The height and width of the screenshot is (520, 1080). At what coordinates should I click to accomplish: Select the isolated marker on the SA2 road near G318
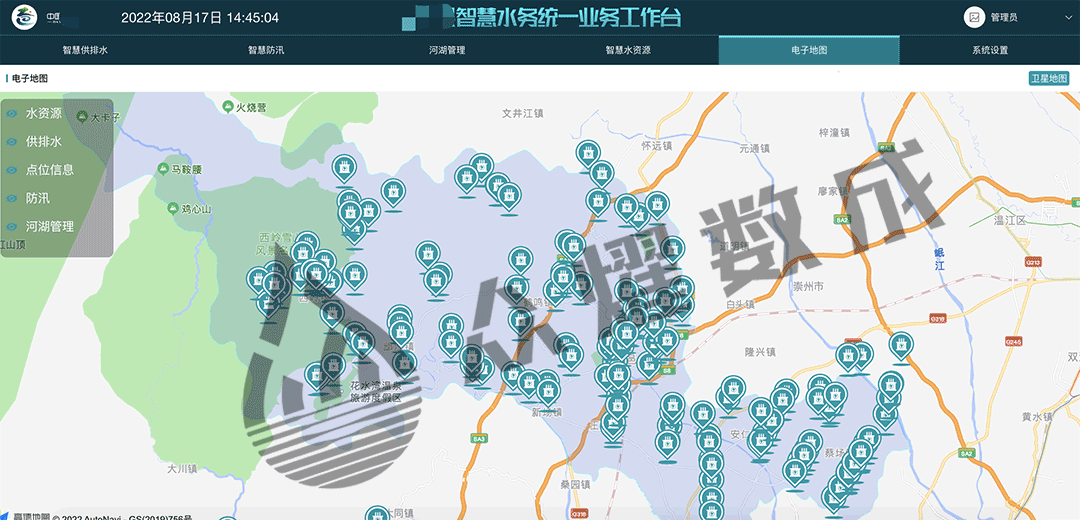pyautogui.click(x=902, y=346)
